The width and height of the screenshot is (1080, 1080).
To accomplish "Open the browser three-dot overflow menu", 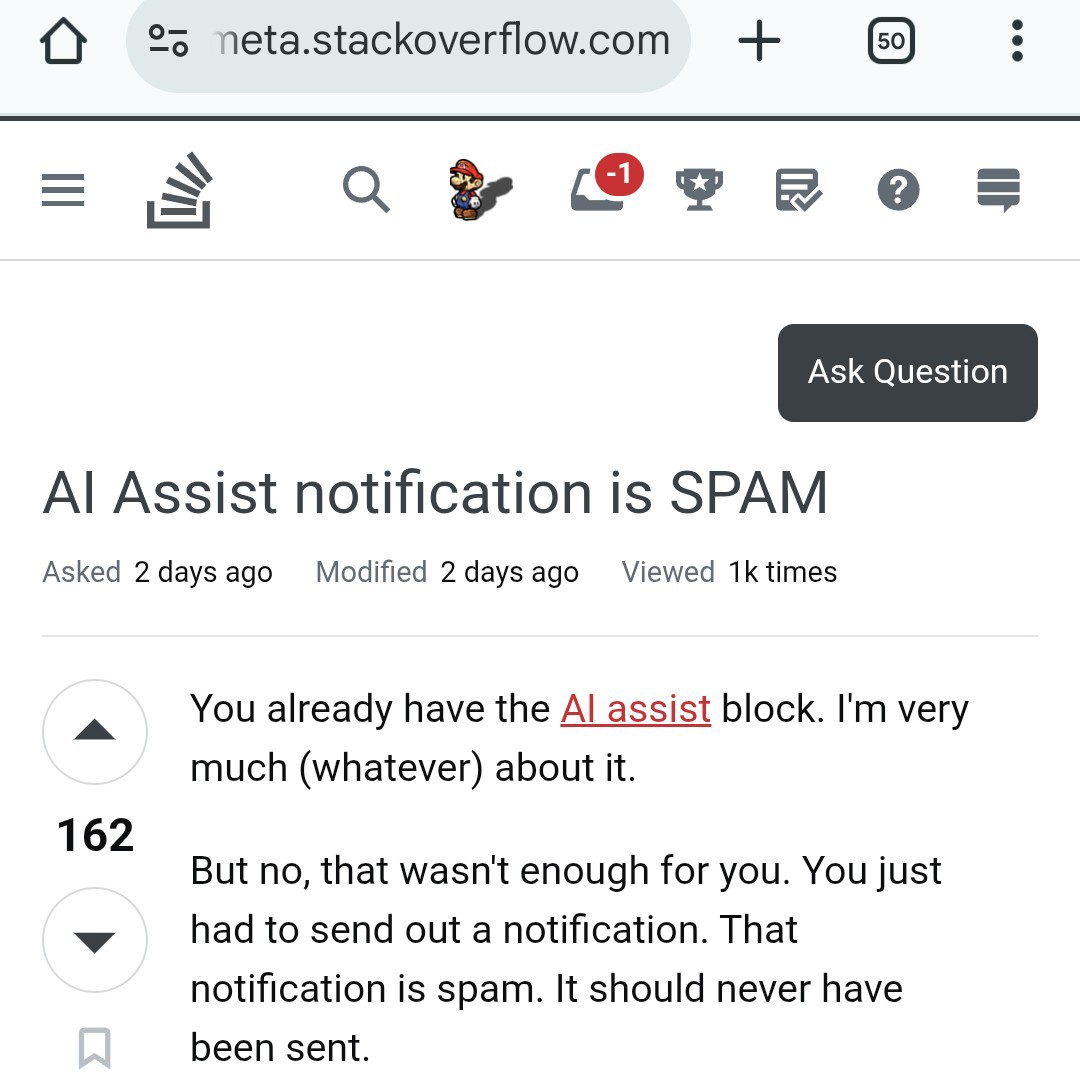I will point(1017,42).
